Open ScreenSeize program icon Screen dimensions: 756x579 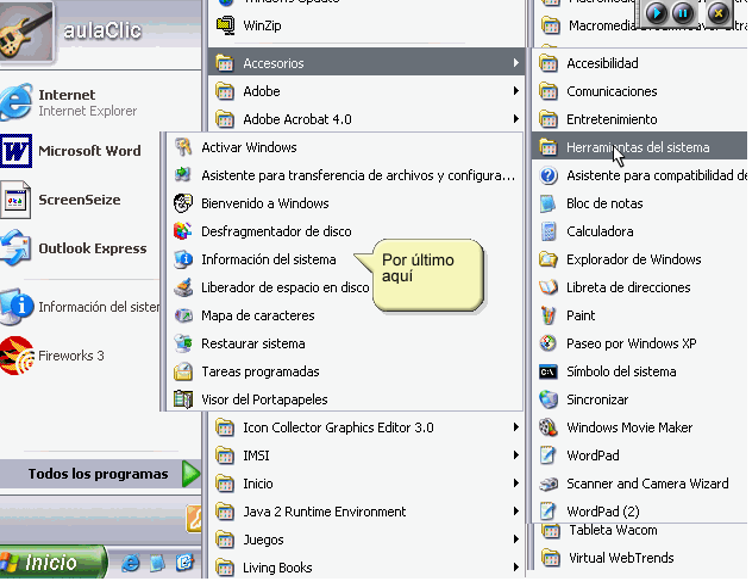pyautogui.click(x=15, y=200)
